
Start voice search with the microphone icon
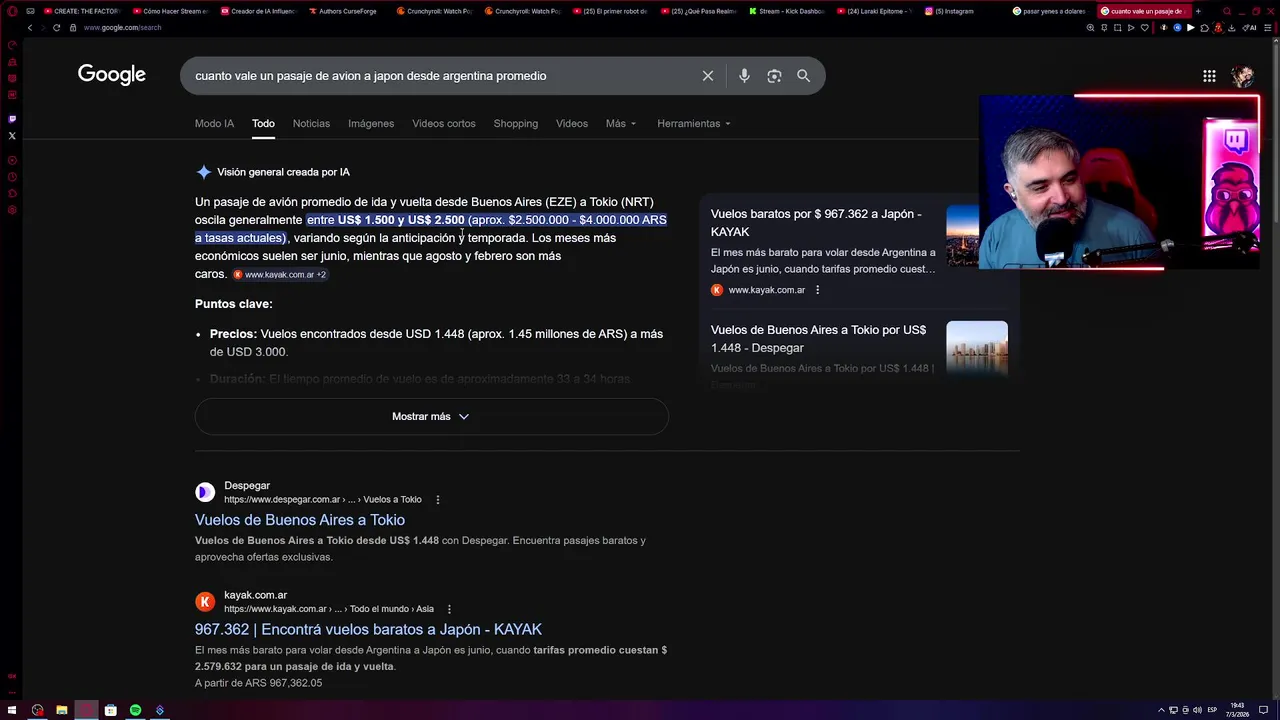744,76
